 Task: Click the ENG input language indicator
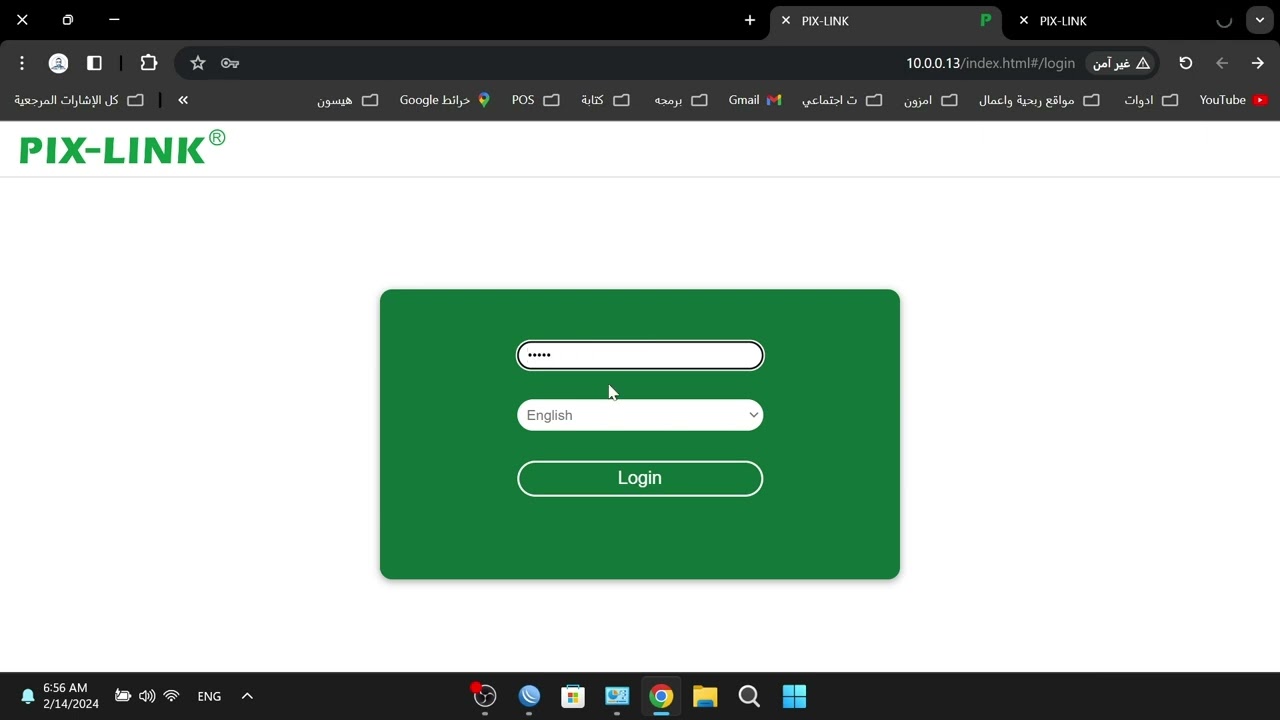209,696
